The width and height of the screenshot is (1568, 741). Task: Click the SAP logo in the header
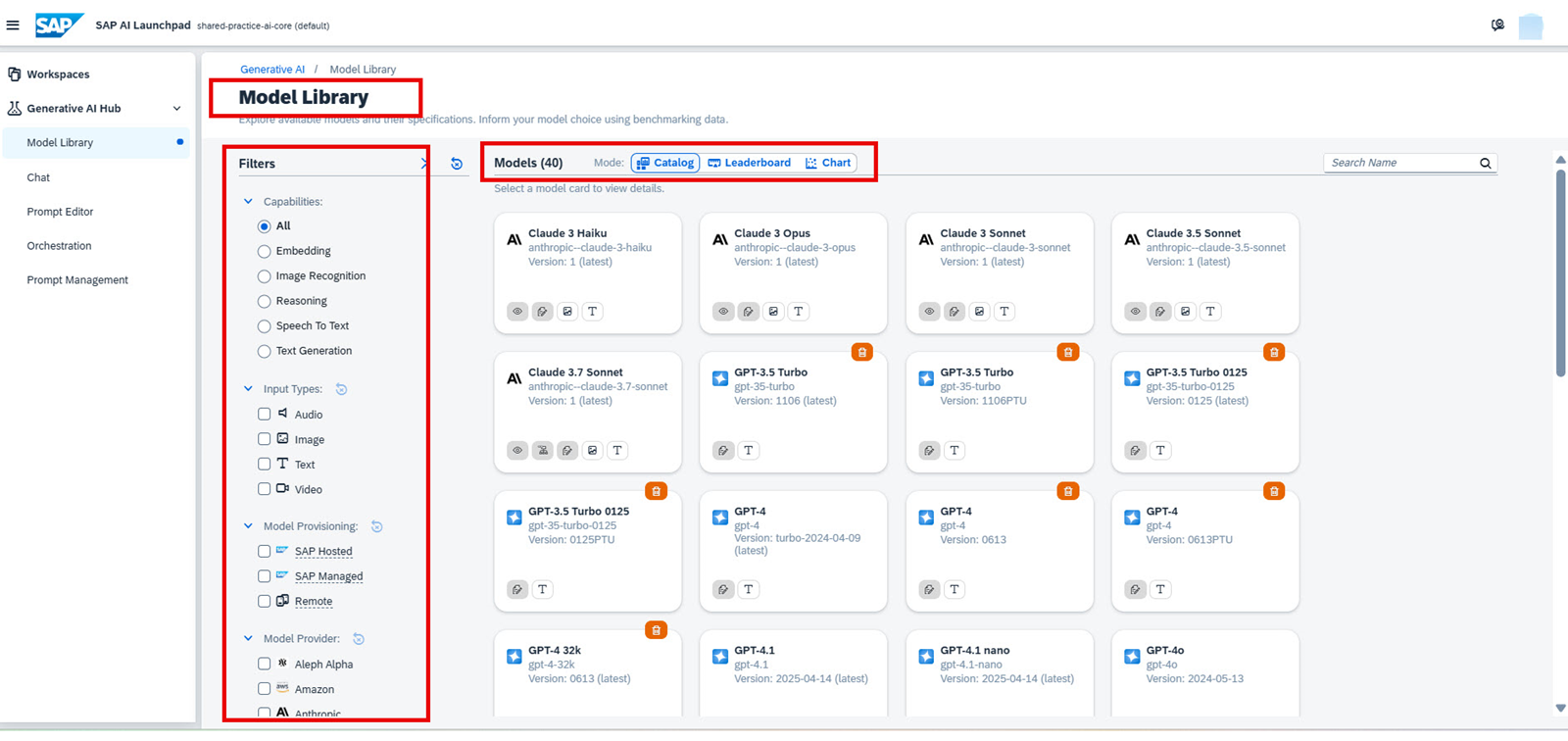(59, 25)
